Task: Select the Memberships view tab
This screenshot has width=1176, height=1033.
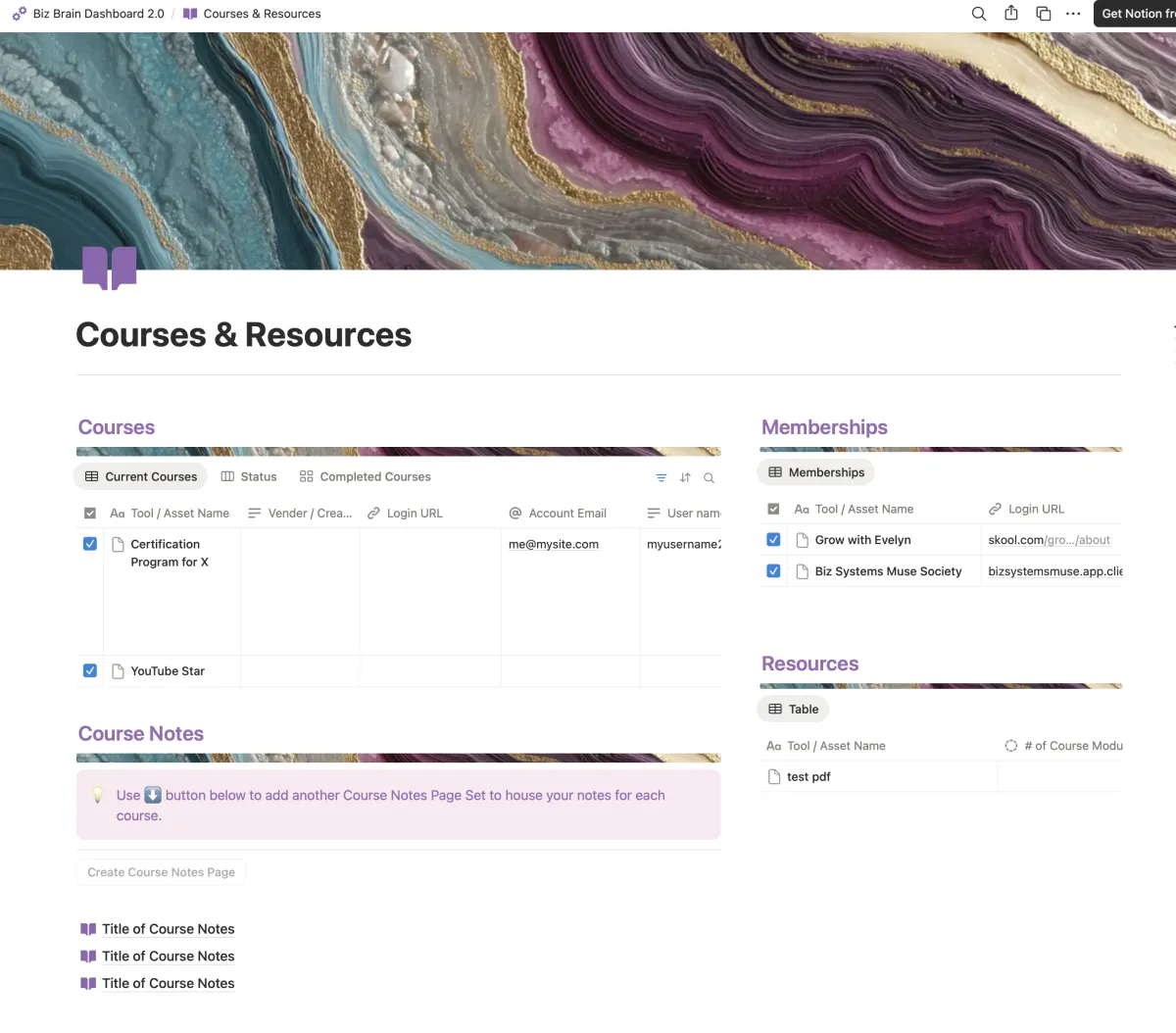Action: coord(815,472)
